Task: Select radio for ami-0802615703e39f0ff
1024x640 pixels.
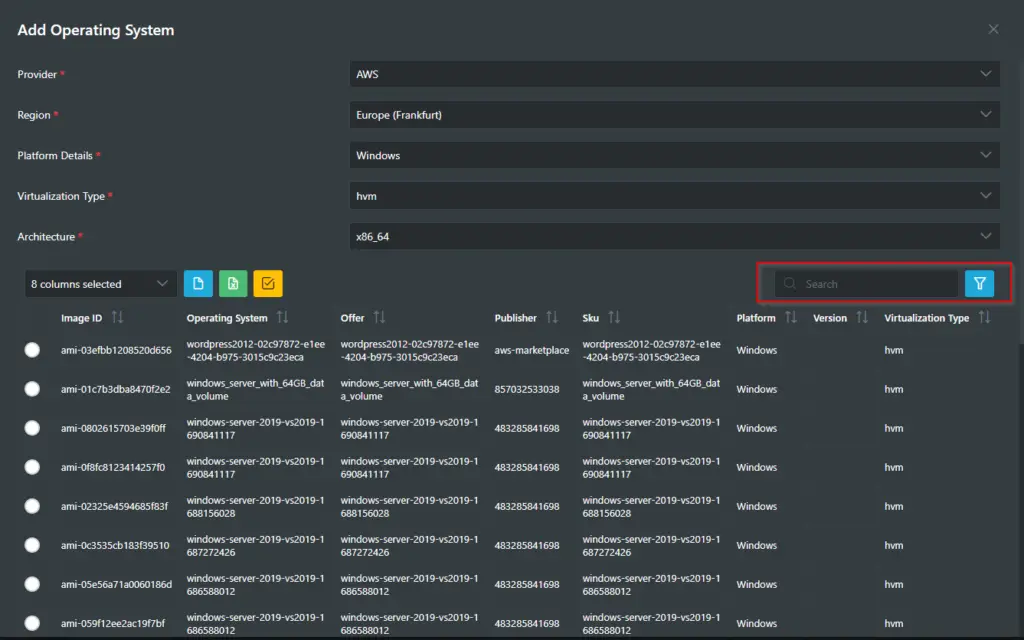Action: [32, 428]
